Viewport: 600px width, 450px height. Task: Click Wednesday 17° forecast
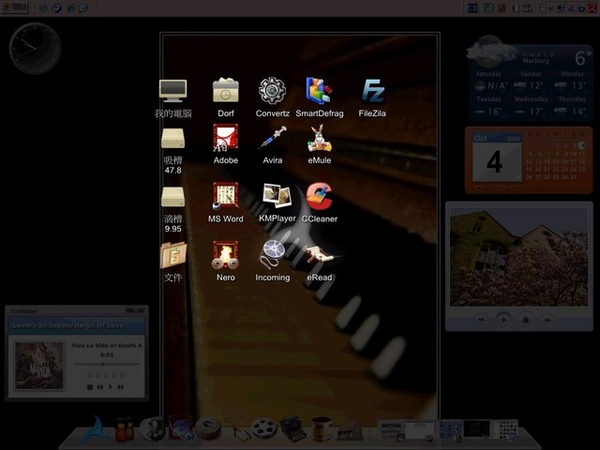(x=530, y=106)
